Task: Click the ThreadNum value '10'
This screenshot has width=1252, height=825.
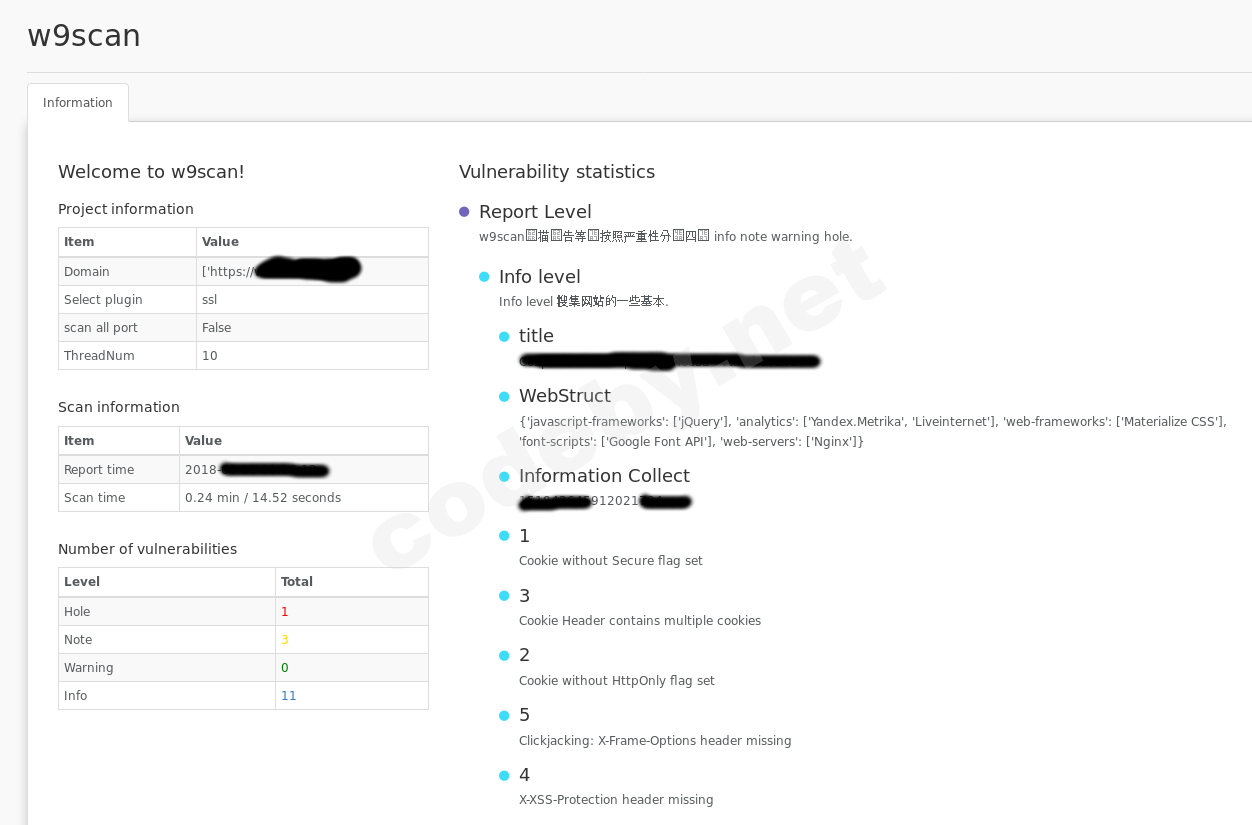Action: click(x=210, y=356)
